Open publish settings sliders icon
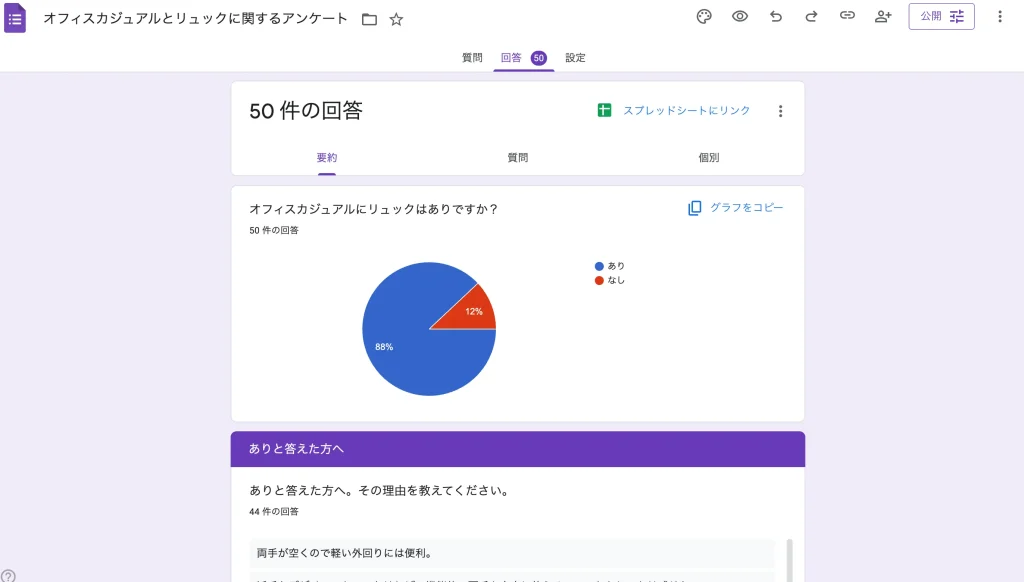 coord(956,16)
